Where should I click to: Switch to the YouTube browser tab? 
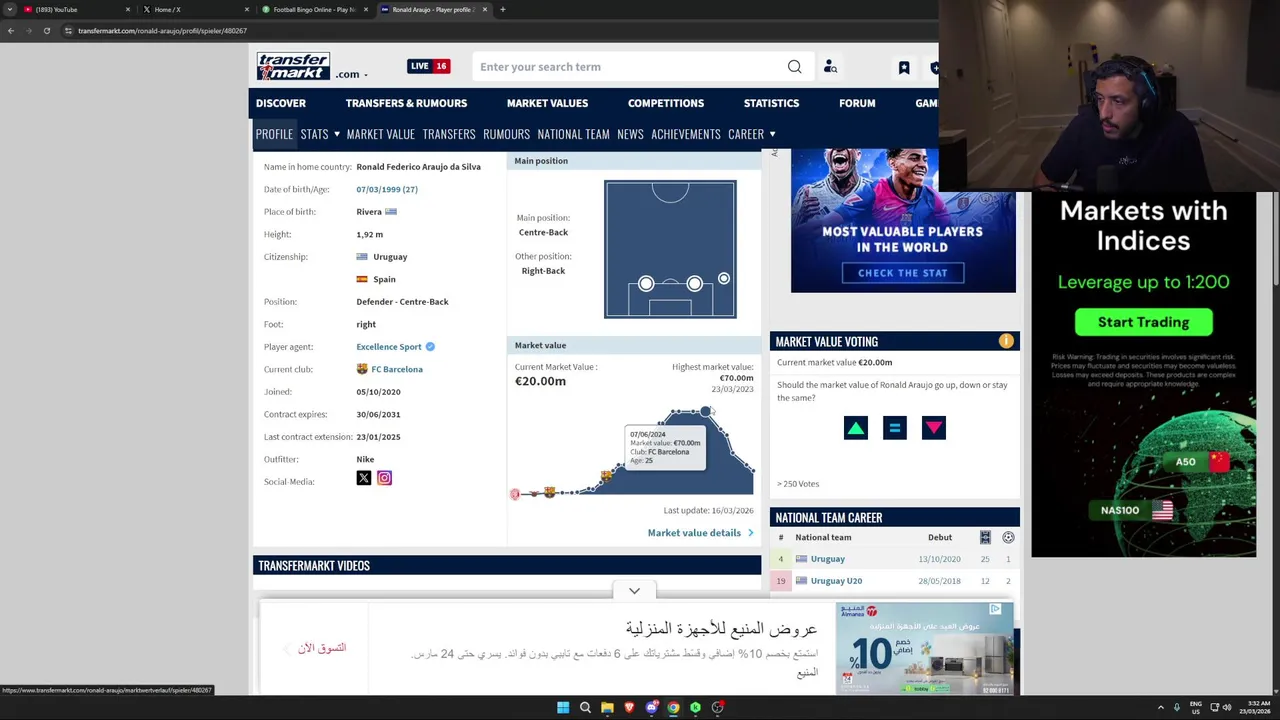pyautogui.click(x=75, y=10)
